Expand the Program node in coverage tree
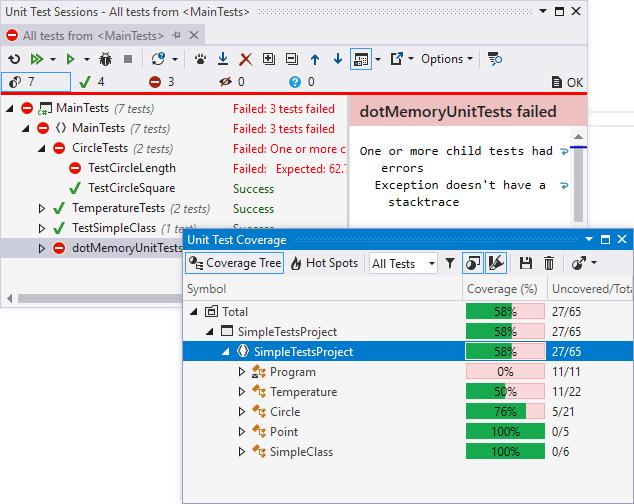 pyautogui.click(x=241, y=372)
